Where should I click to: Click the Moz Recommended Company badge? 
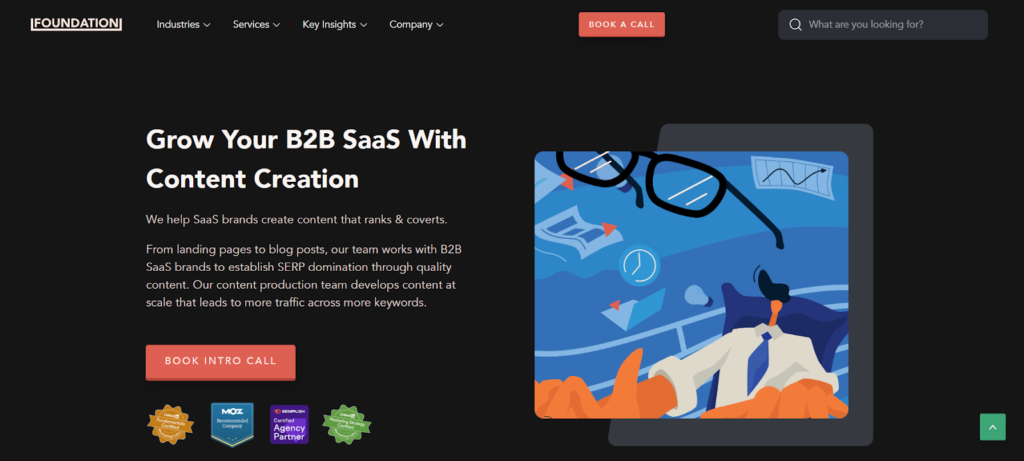[x=232, y=424]
